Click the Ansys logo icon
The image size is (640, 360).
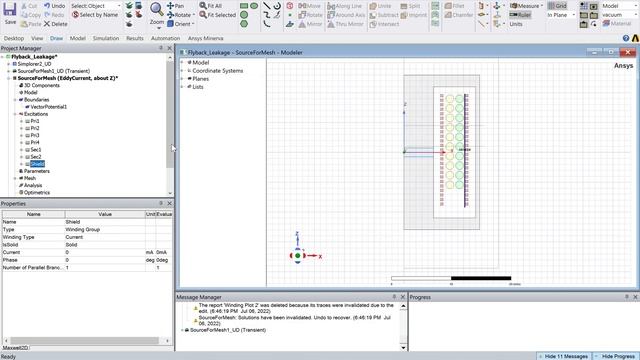tap(636, 38)
